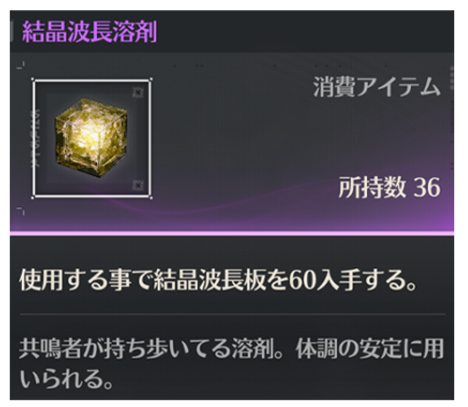
Task: Click the small pattern mark at icon's bottom-right
Action: tap(138, 185)
